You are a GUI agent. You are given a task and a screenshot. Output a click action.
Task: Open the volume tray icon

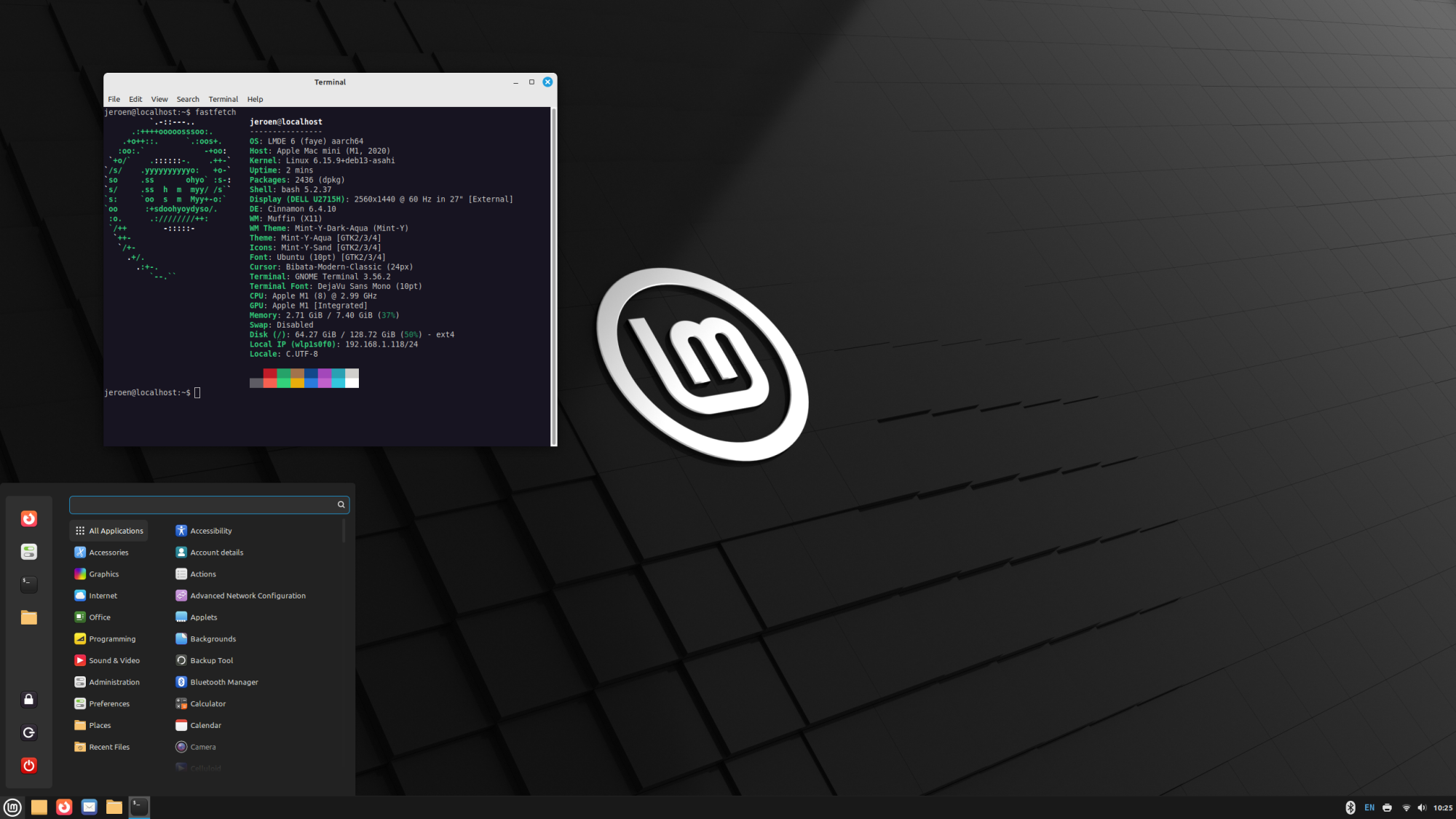click(1422, 807)
